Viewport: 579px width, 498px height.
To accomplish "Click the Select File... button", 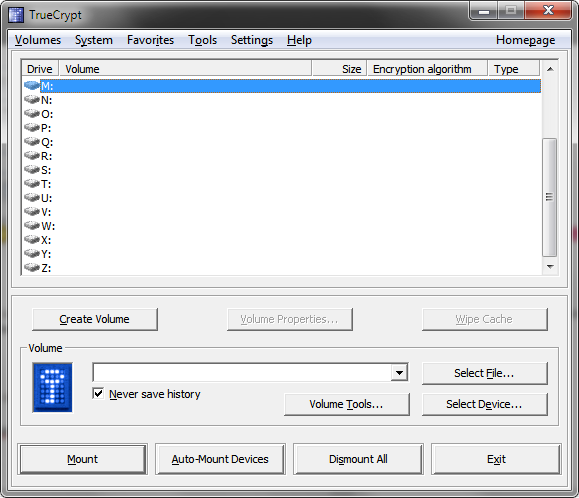I will tap(484, 373).
